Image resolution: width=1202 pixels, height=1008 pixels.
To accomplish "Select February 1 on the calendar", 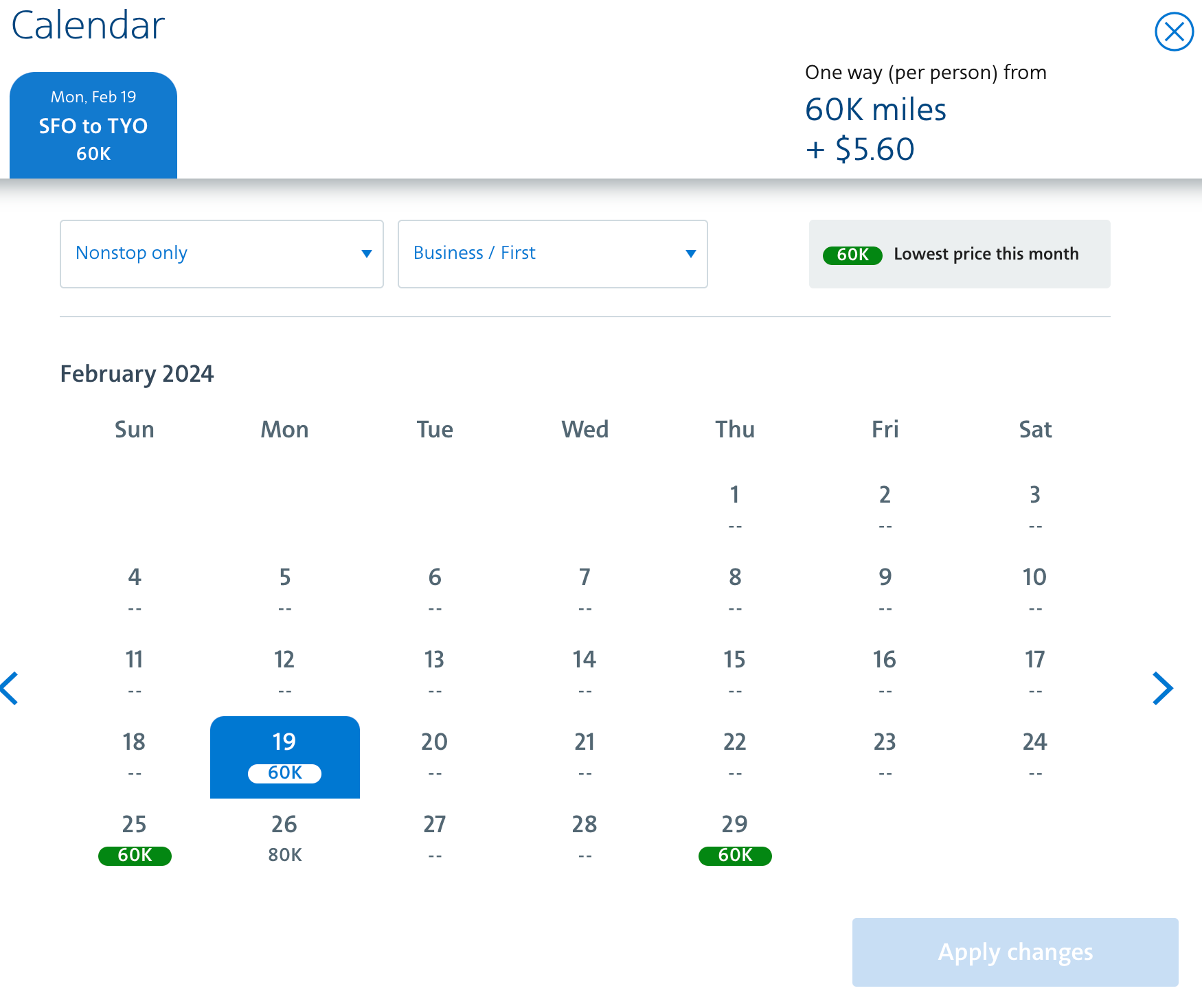I will coord(735,509).
